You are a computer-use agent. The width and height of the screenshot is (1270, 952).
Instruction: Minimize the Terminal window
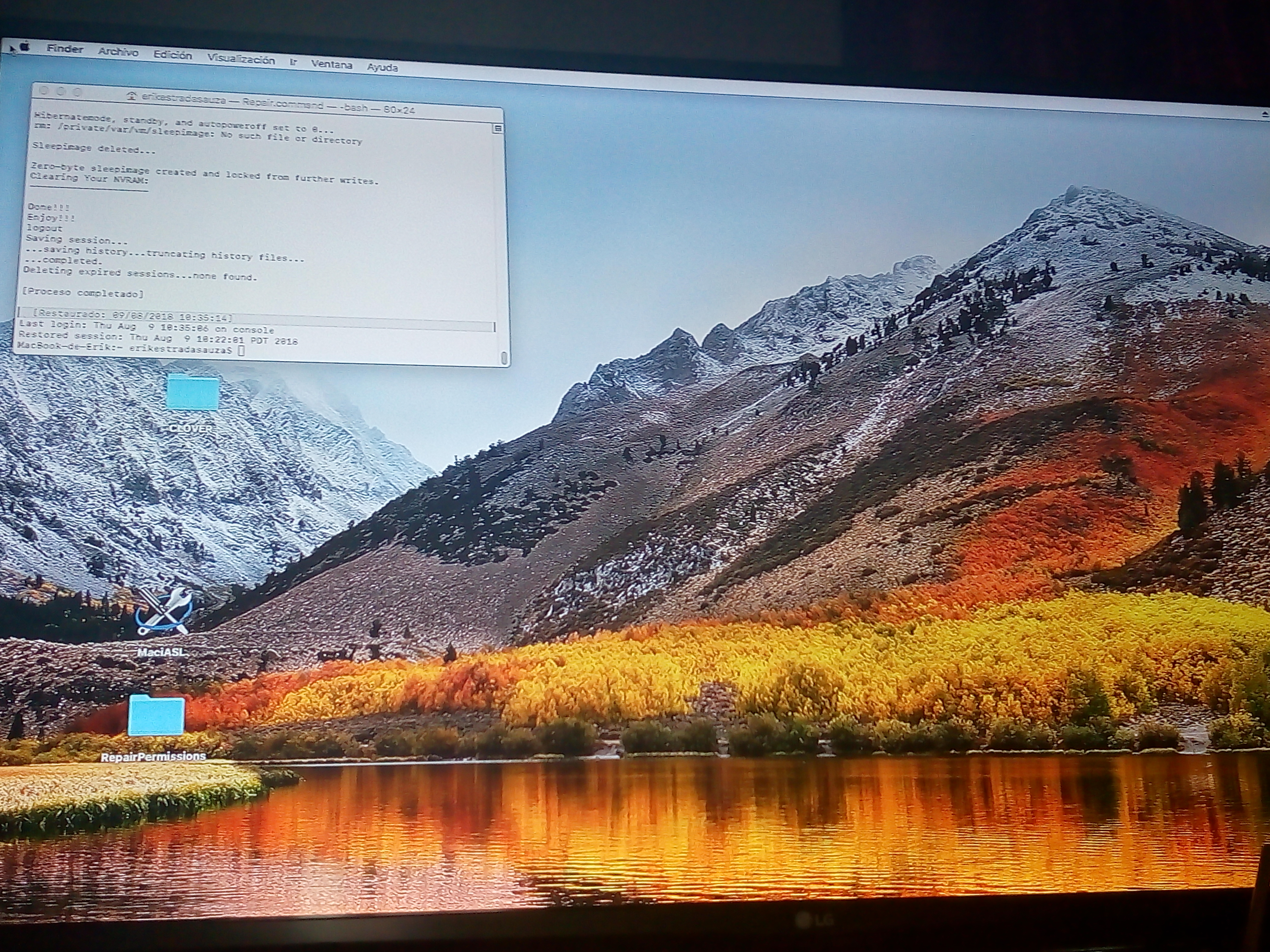[61, 91]
